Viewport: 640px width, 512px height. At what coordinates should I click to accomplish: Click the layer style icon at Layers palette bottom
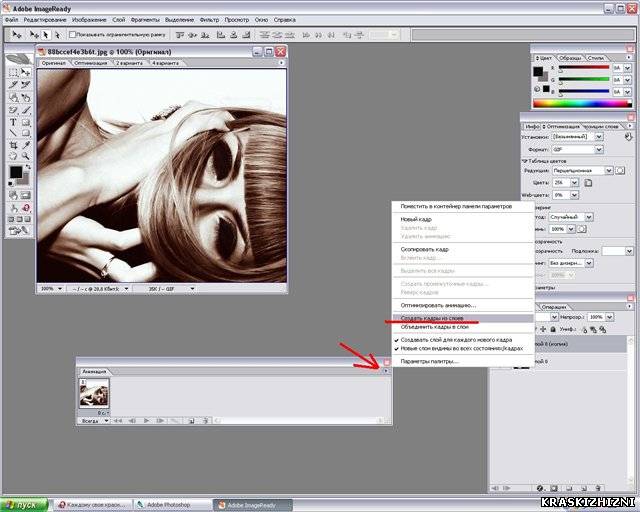click(540, 488)
